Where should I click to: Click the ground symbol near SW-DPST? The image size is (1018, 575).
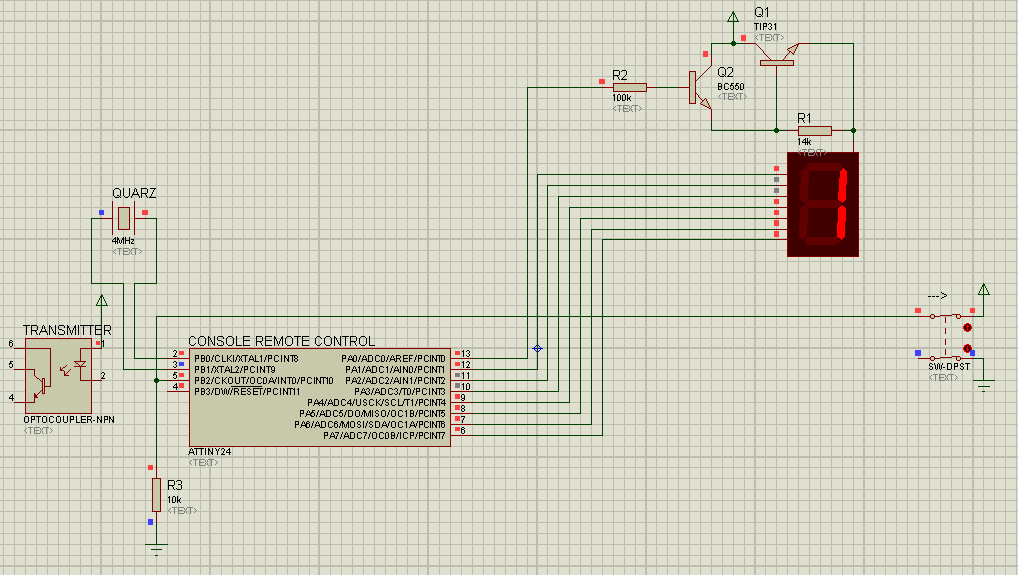coord(984,385)
